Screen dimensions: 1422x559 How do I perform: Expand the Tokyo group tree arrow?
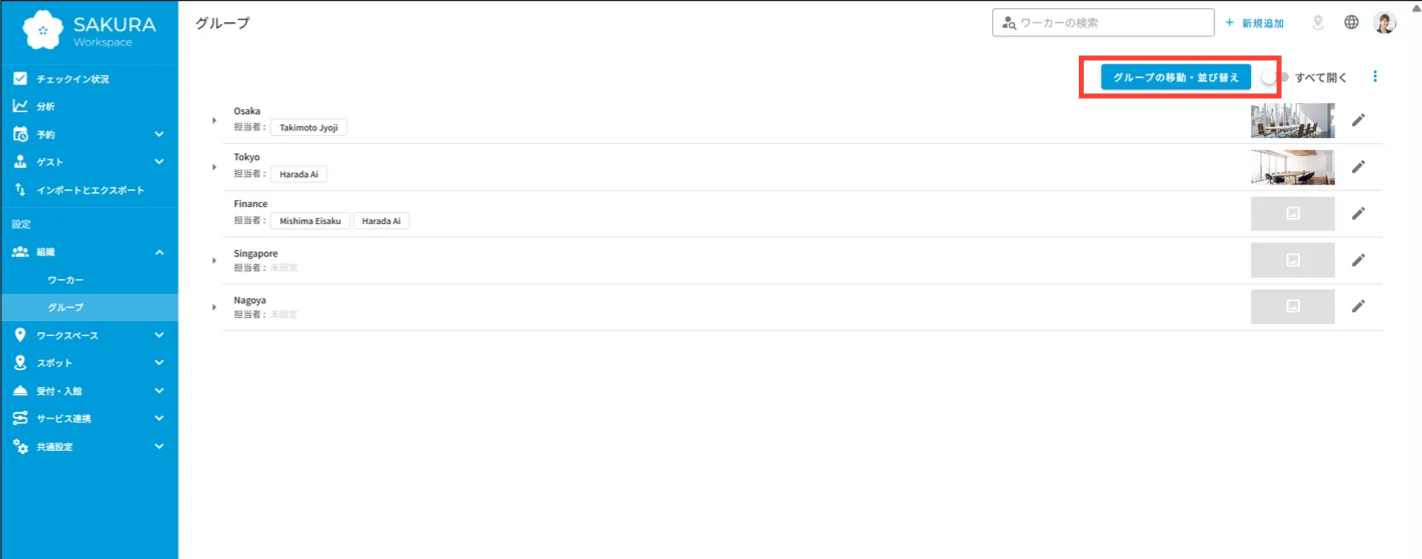(214, 167)
